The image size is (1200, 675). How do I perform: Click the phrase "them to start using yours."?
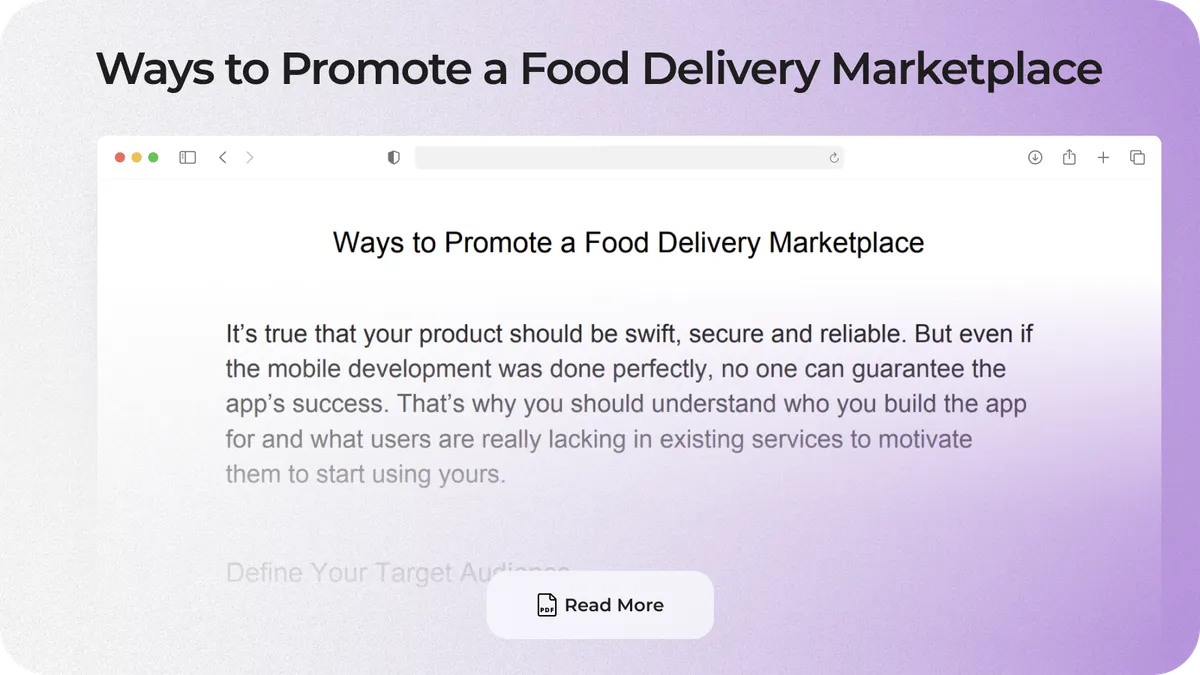pos(365,474)
